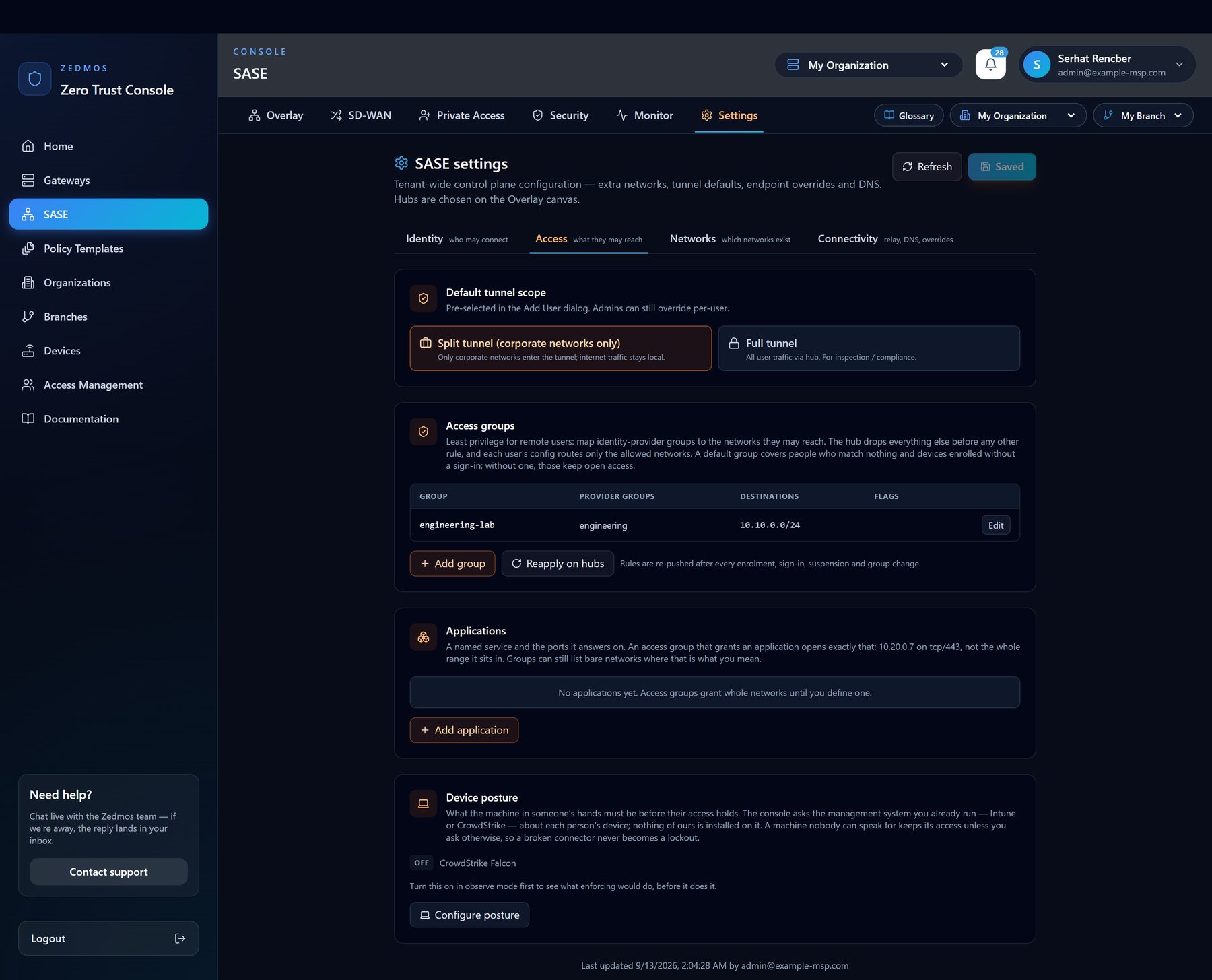Click the Applications boxes icon
This screenshot has height=980, width=1212.
click(x=424, y=636)
